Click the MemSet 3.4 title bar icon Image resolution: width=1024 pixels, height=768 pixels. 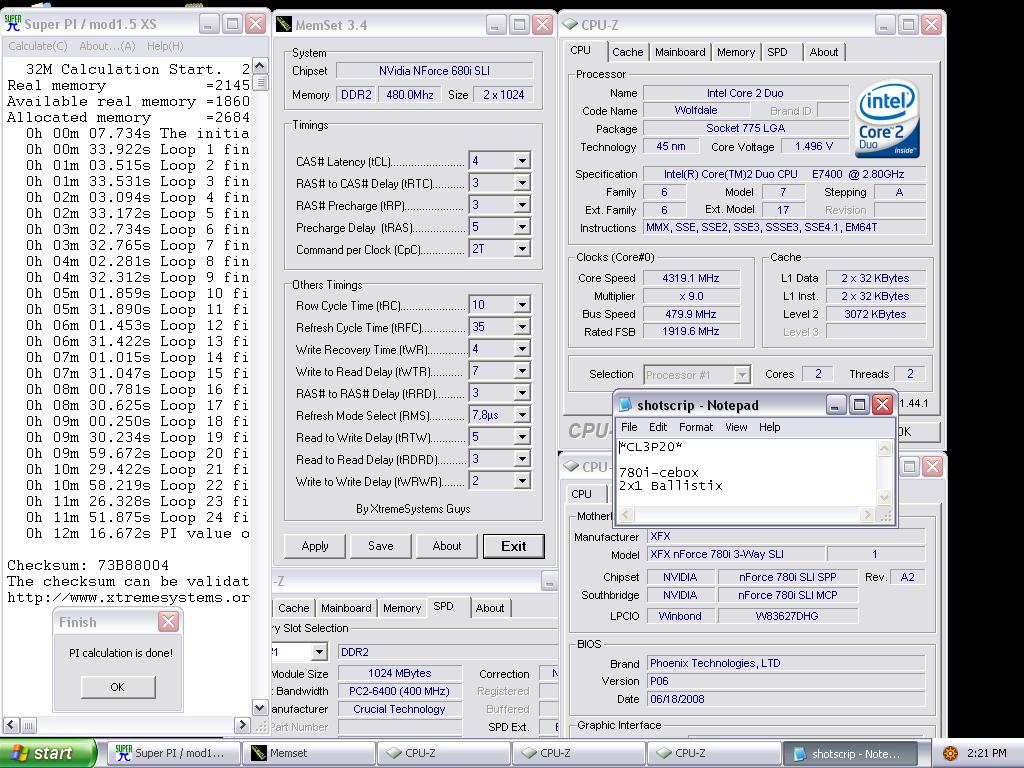pos(284,25)
